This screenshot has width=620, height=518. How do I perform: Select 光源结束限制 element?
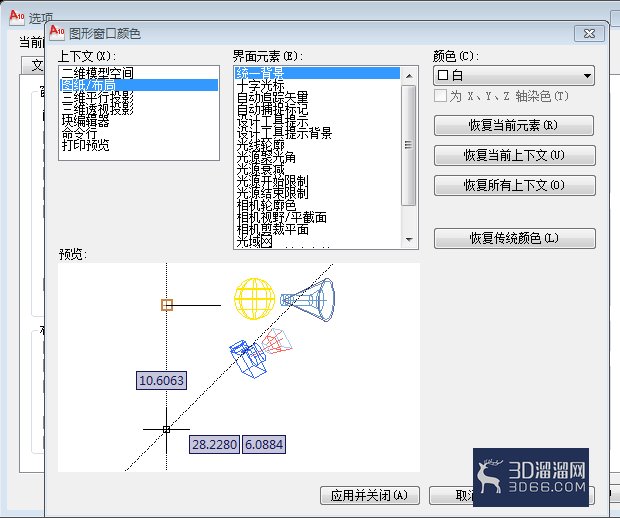[x=317, y=193]
